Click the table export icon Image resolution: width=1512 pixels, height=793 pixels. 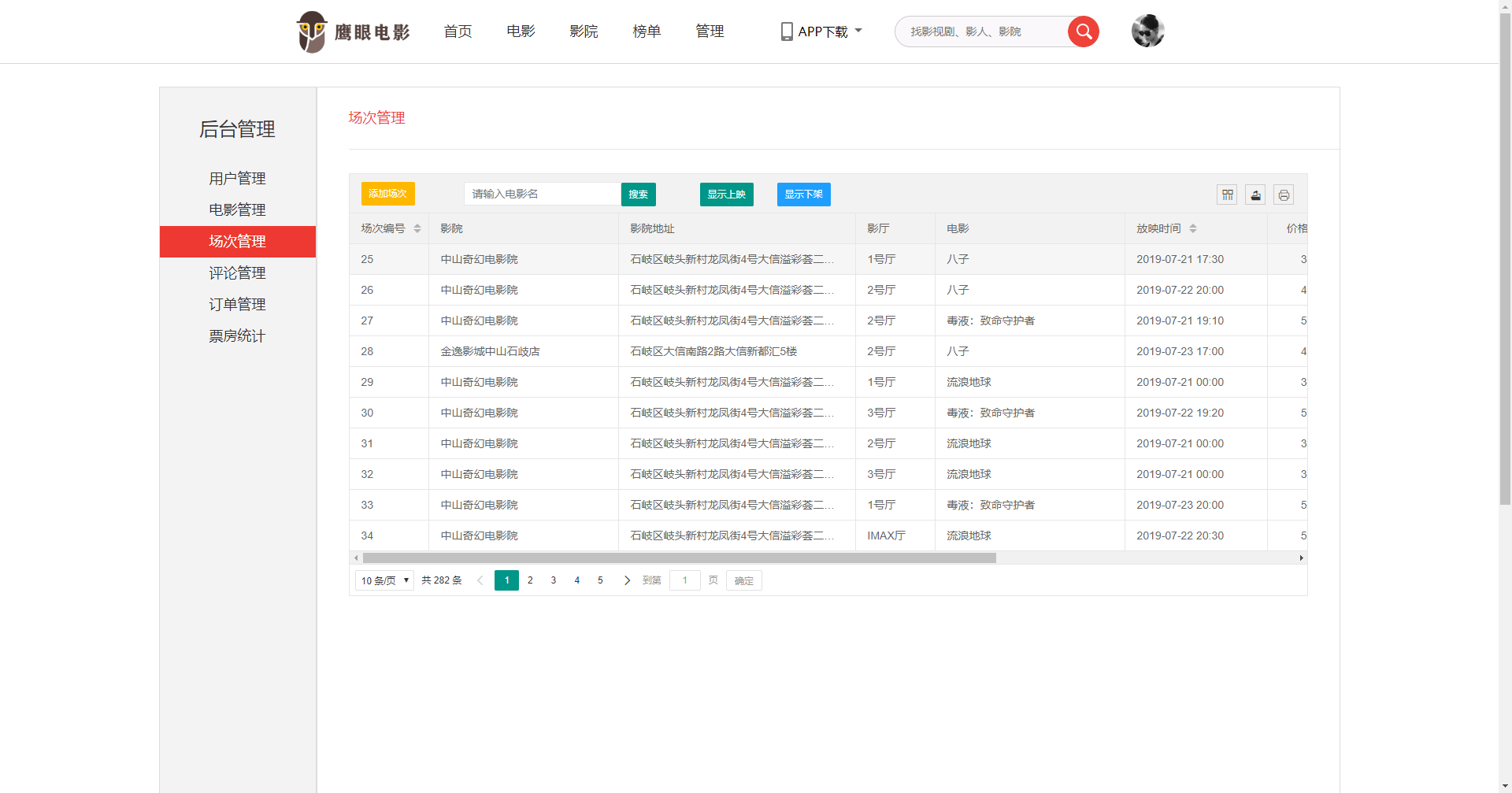pos(1255,195)
